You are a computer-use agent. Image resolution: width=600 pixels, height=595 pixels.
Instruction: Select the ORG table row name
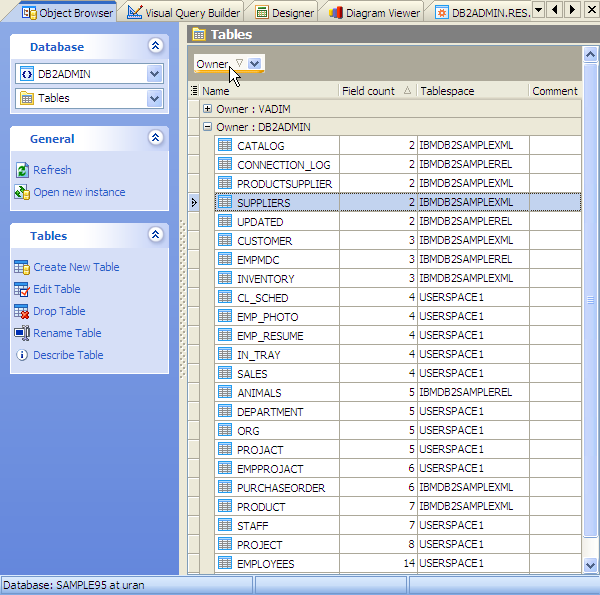pyautogui.click(x=248, y=431)
